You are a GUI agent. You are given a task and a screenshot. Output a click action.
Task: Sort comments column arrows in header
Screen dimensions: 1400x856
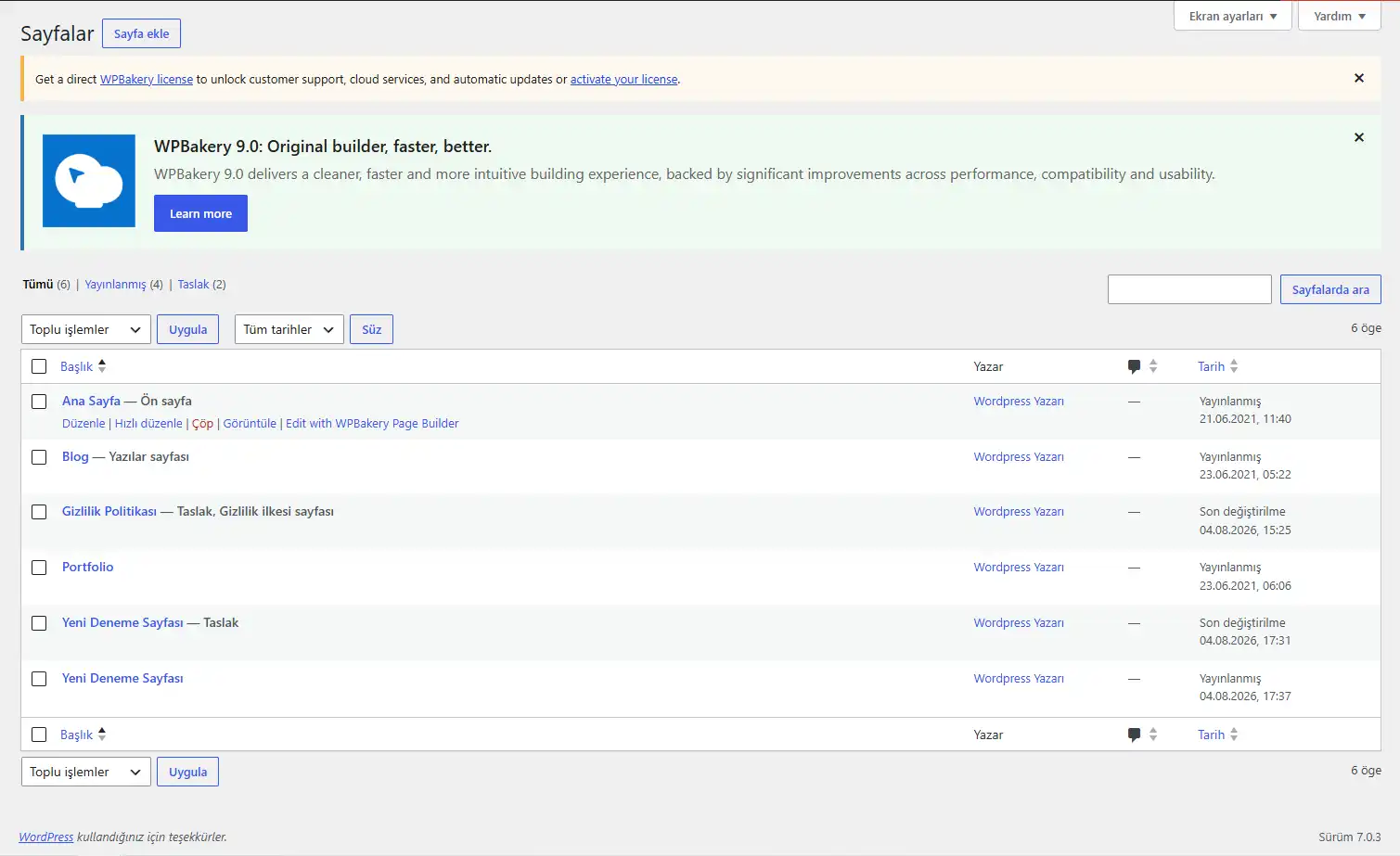(1153, 366)
